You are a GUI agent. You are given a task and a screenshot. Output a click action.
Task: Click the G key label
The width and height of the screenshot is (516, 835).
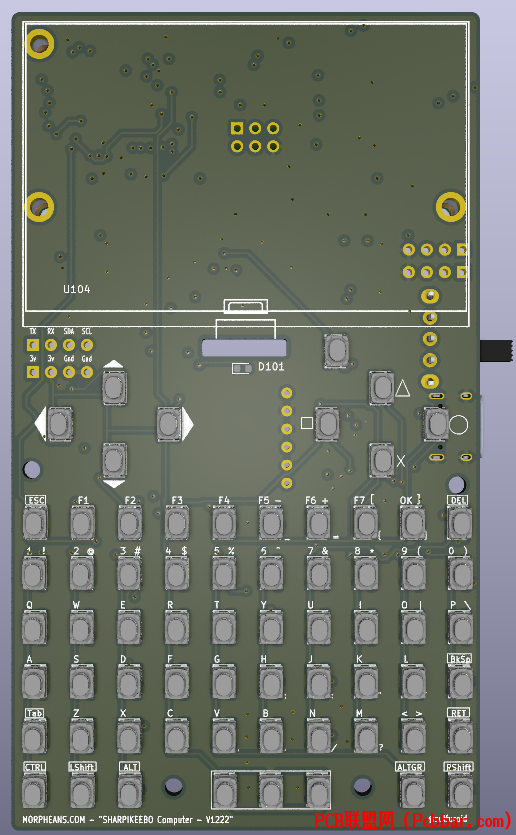pos(217,659)
